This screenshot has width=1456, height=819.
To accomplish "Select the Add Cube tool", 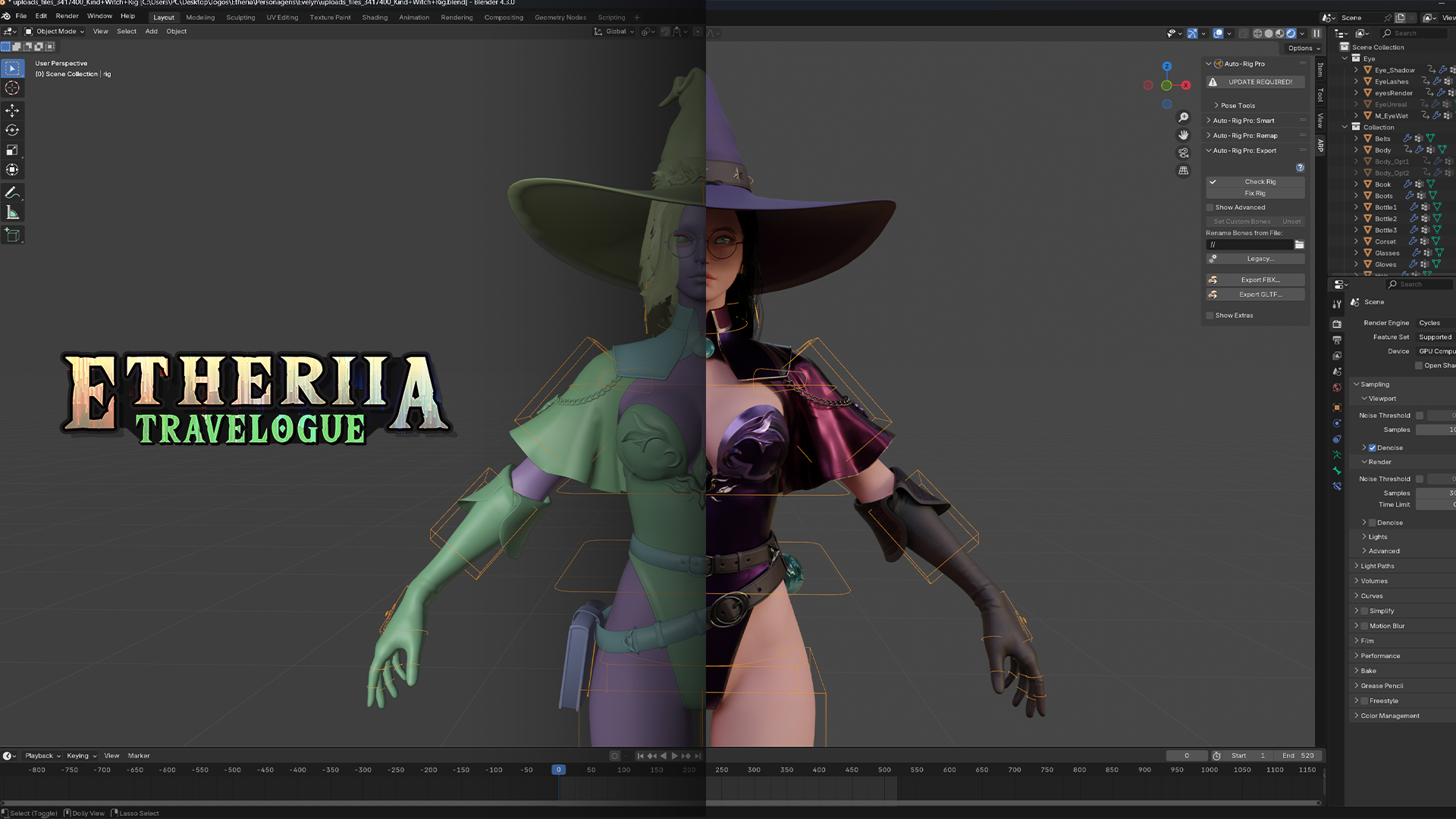I will (12, 235).
